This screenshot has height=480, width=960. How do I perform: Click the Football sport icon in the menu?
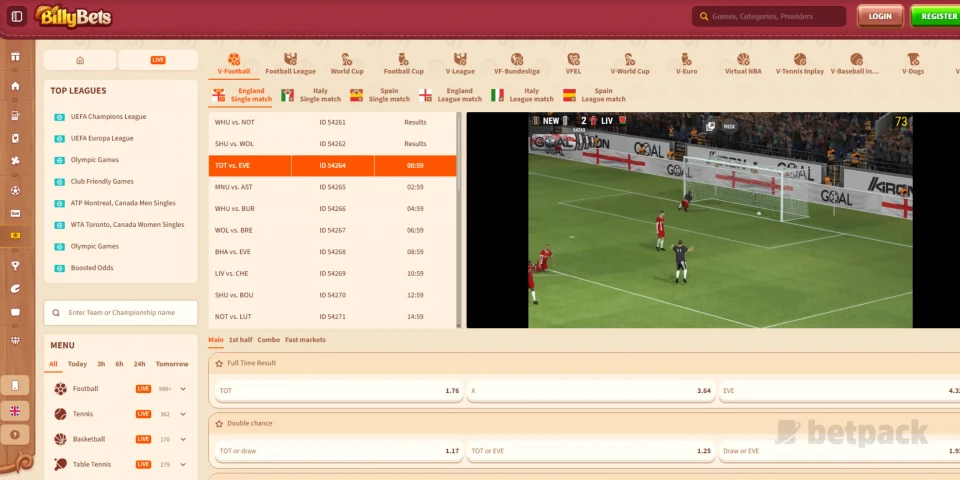tap(61, 389)
